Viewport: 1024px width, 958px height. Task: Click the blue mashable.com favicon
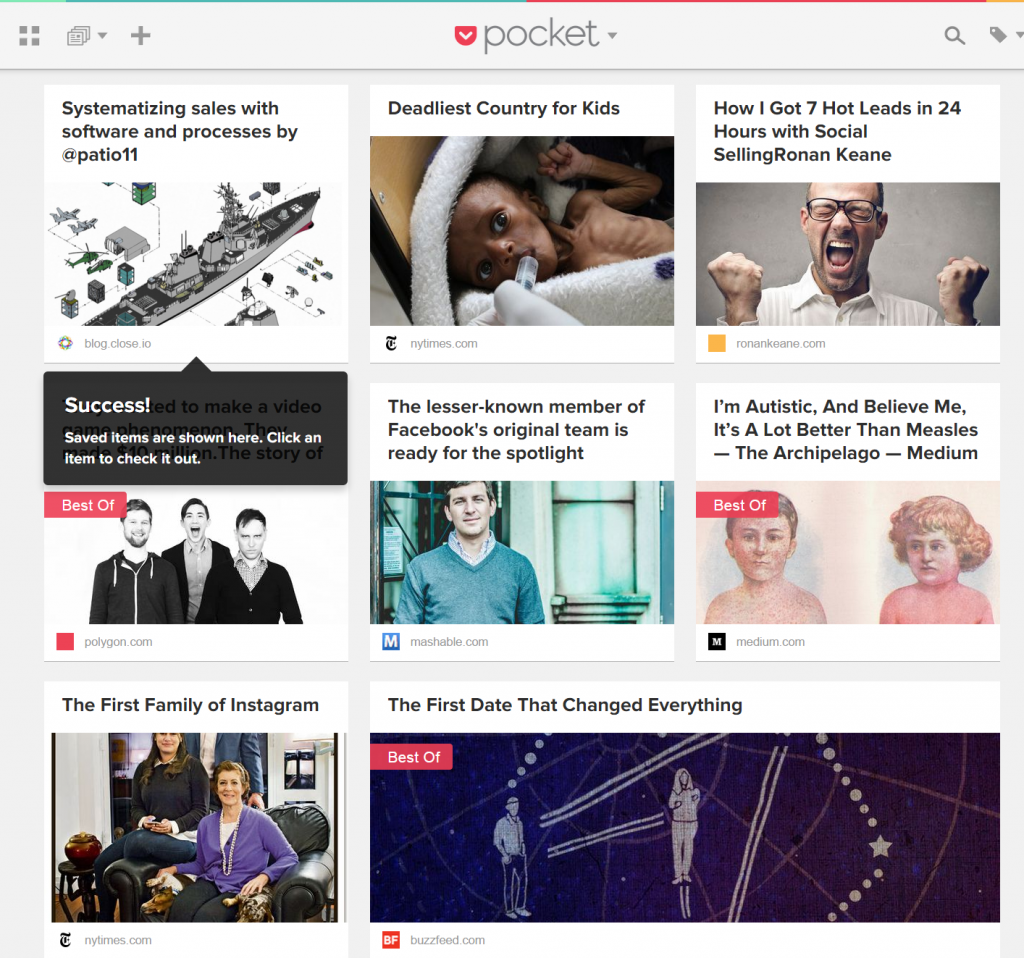pyautogui.click(x=391, y=642)
